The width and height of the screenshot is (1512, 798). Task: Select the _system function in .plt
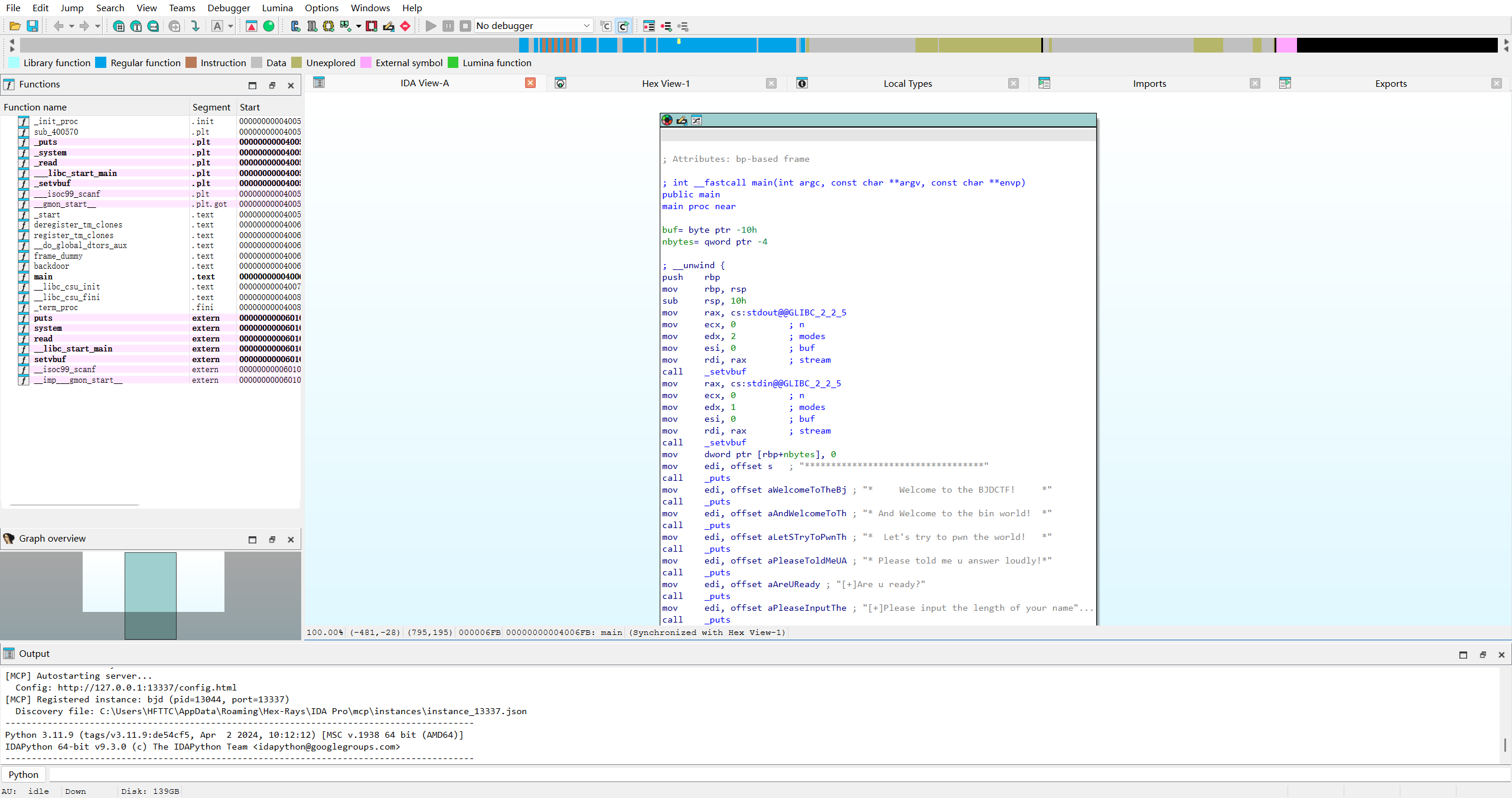coord(151,152)
